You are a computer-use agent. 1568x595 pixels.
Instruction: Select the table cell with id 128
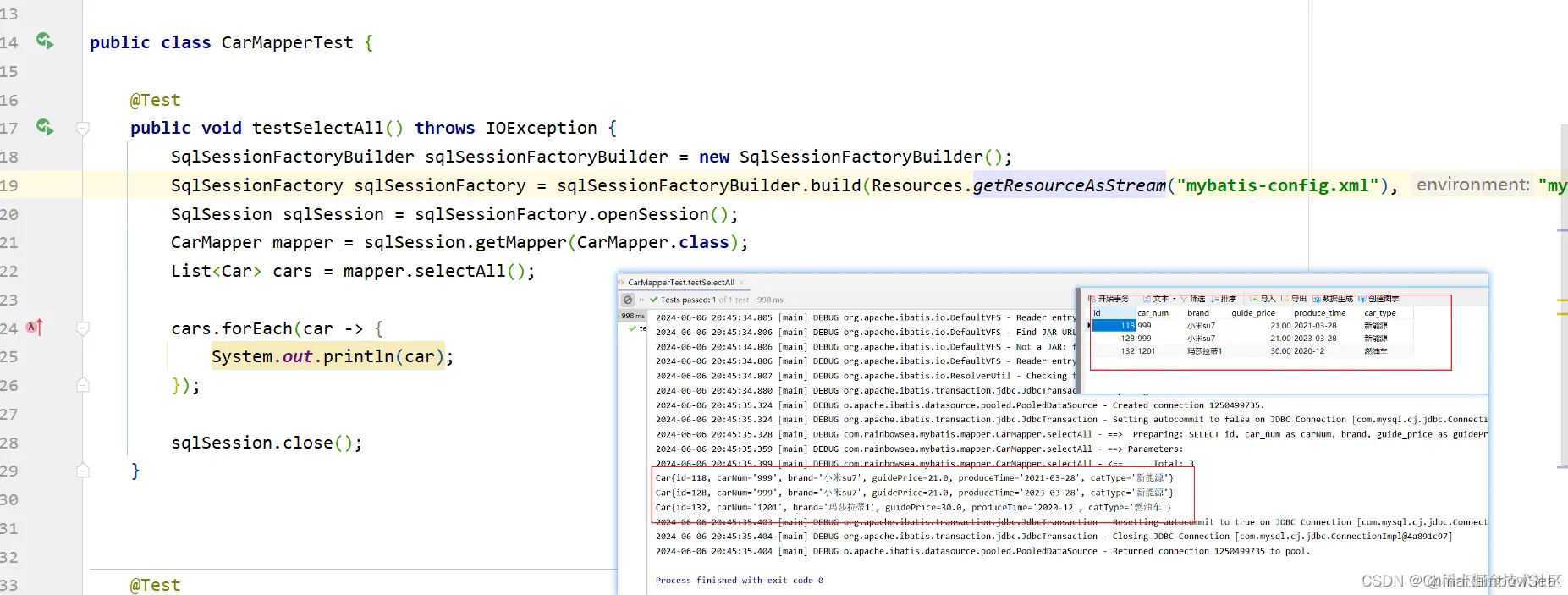1114,338
